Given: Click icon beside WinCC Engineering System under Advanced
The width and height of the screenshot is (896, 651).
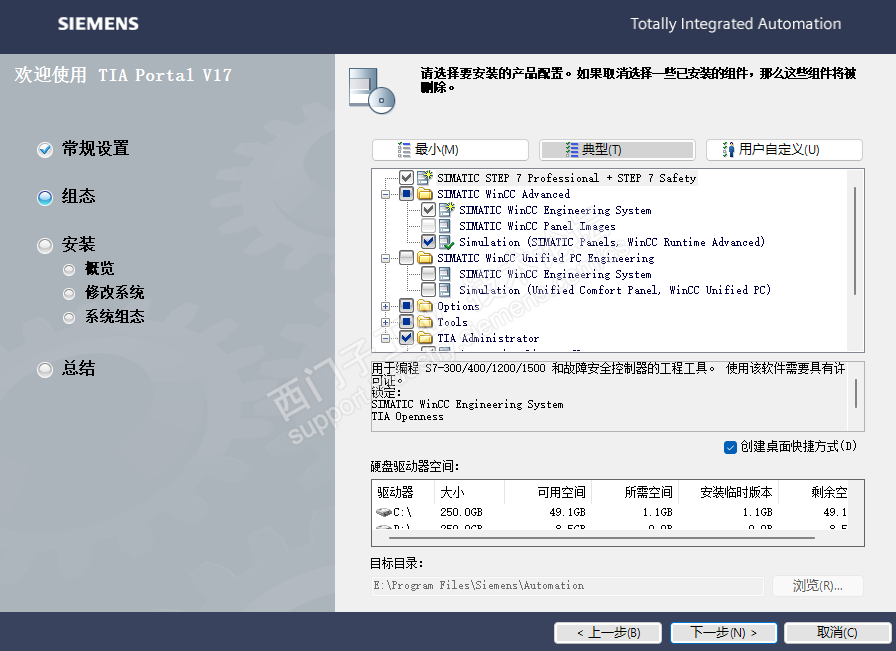Looking at the screenshot, I should point(447,210).
